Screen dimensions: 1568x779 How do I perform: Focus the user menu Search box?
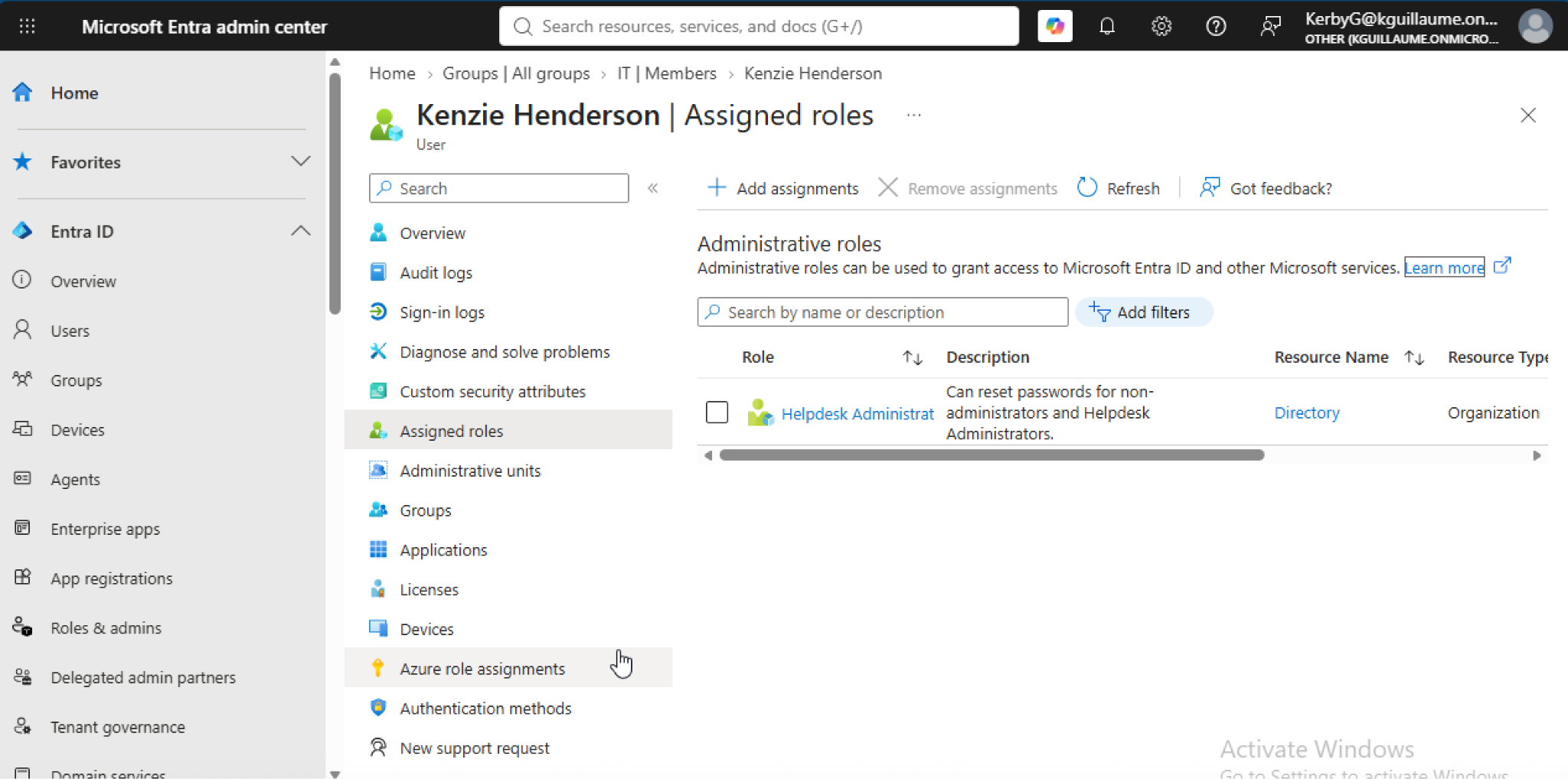(x=498, y=188)
